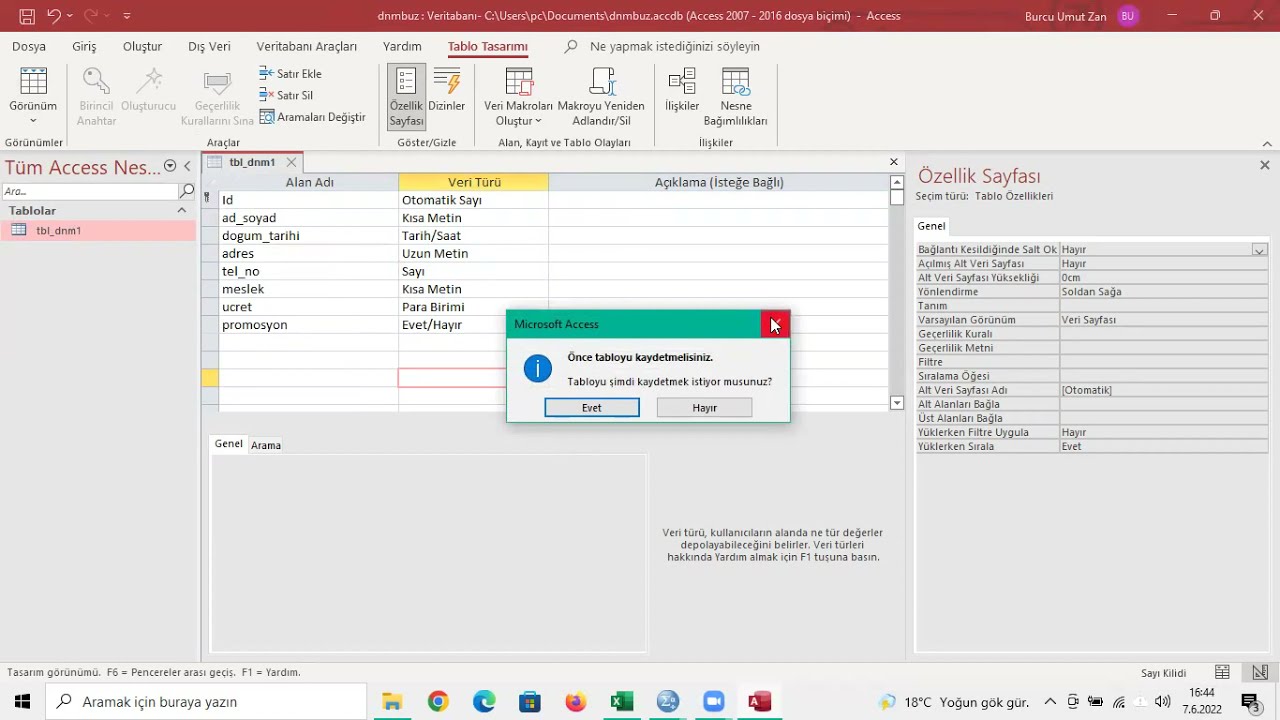The height and width of the screenshot is (720, 1280).
Task: Select the Genel tab in property sheet
Action: click(x=931, y=226)
